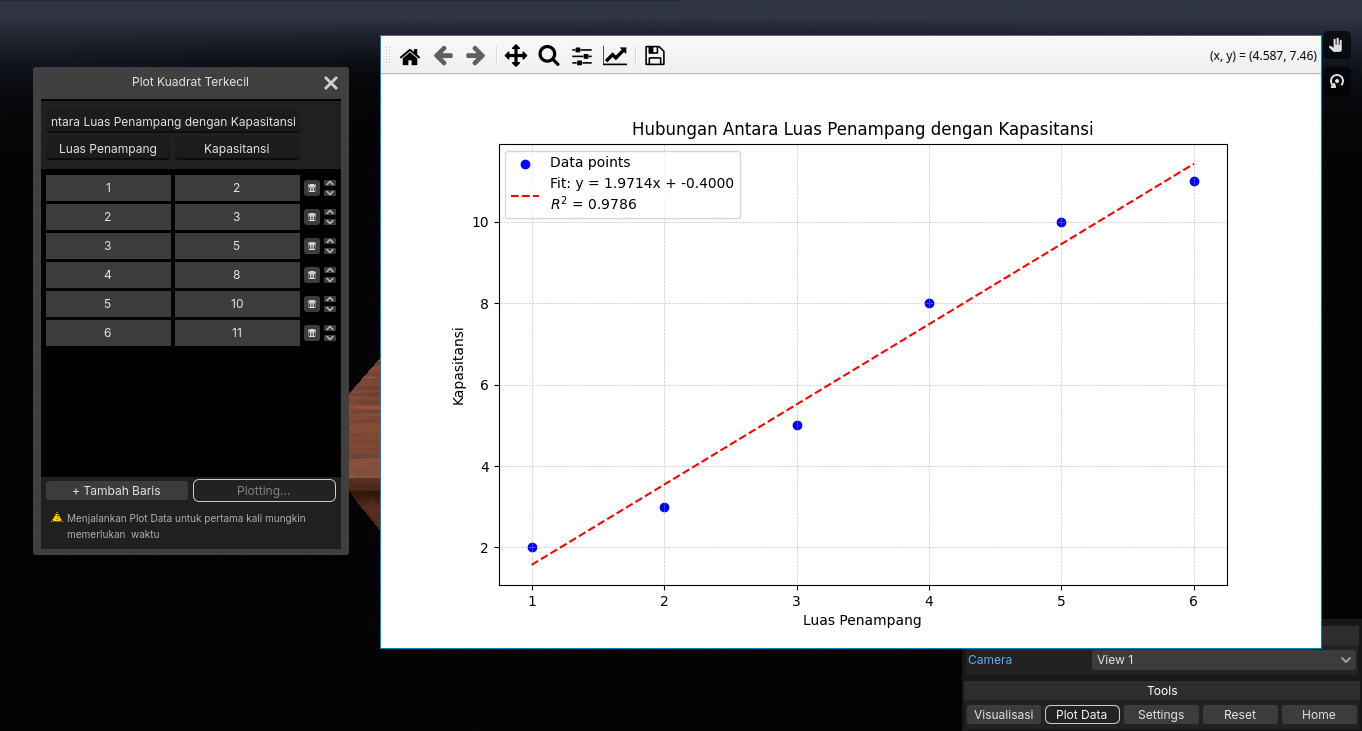Activate the pan axes tool
Viewport: 1362px width, 731px height.
[x=515, y=56]
